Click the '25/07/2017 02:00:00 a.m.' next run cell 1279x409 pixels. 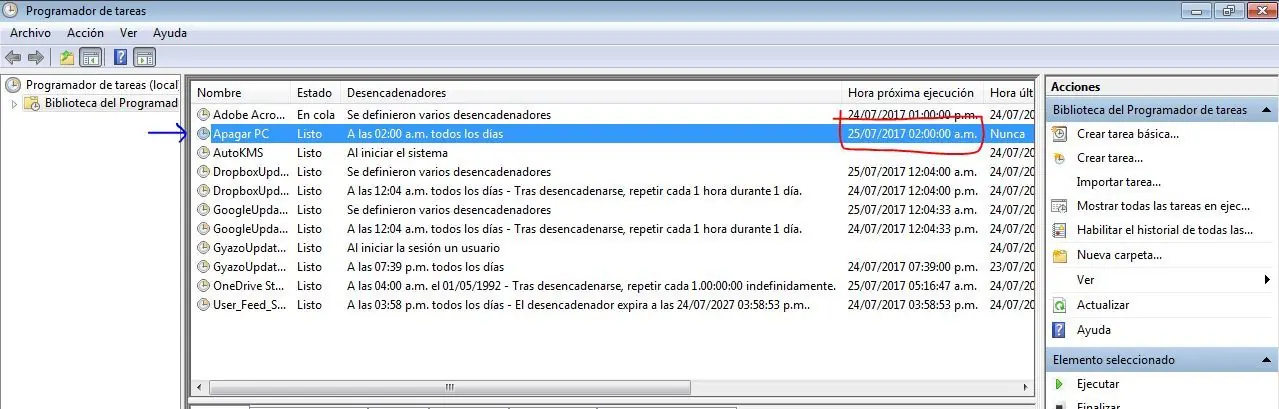[x=912, y=134]
